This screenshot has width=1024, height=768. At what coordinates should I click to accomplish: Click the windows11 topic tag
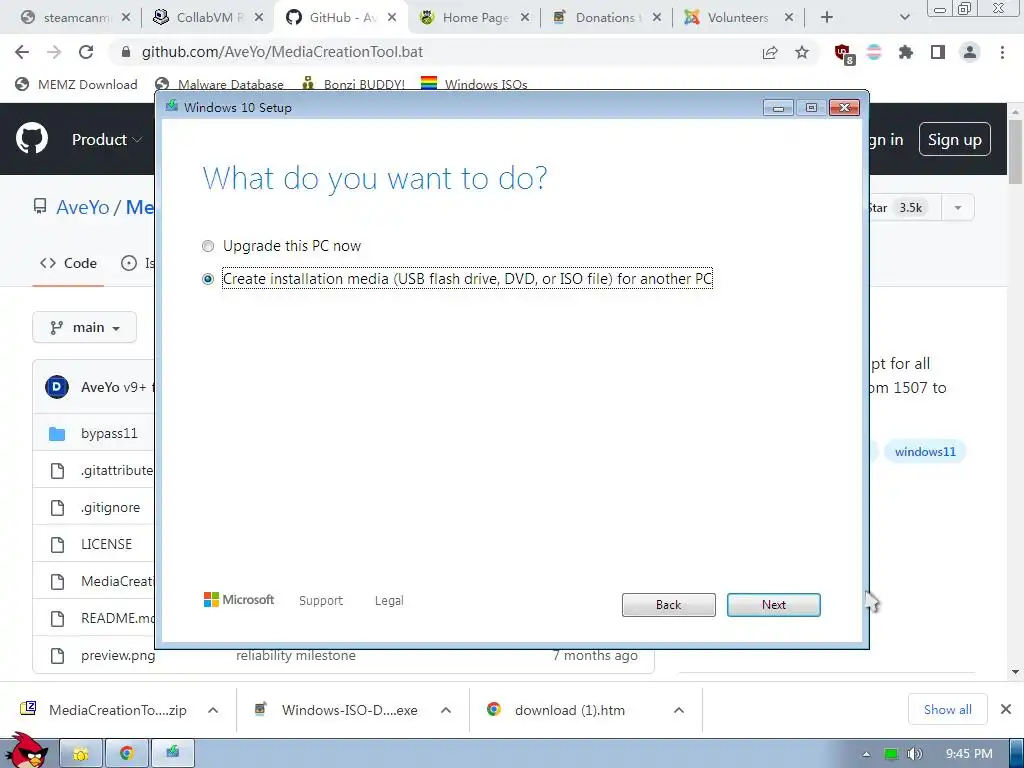click(925, 452)
